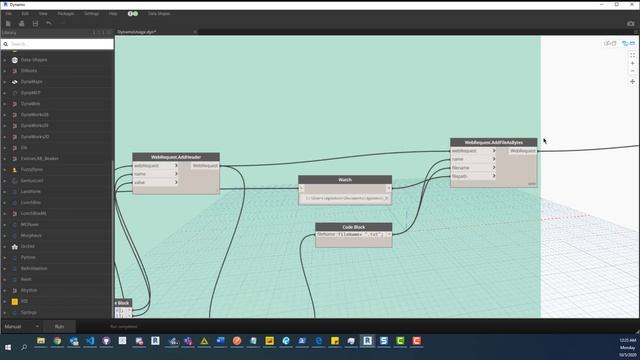
Task: Click the middle Code Block node header
Action: [354, 227]
